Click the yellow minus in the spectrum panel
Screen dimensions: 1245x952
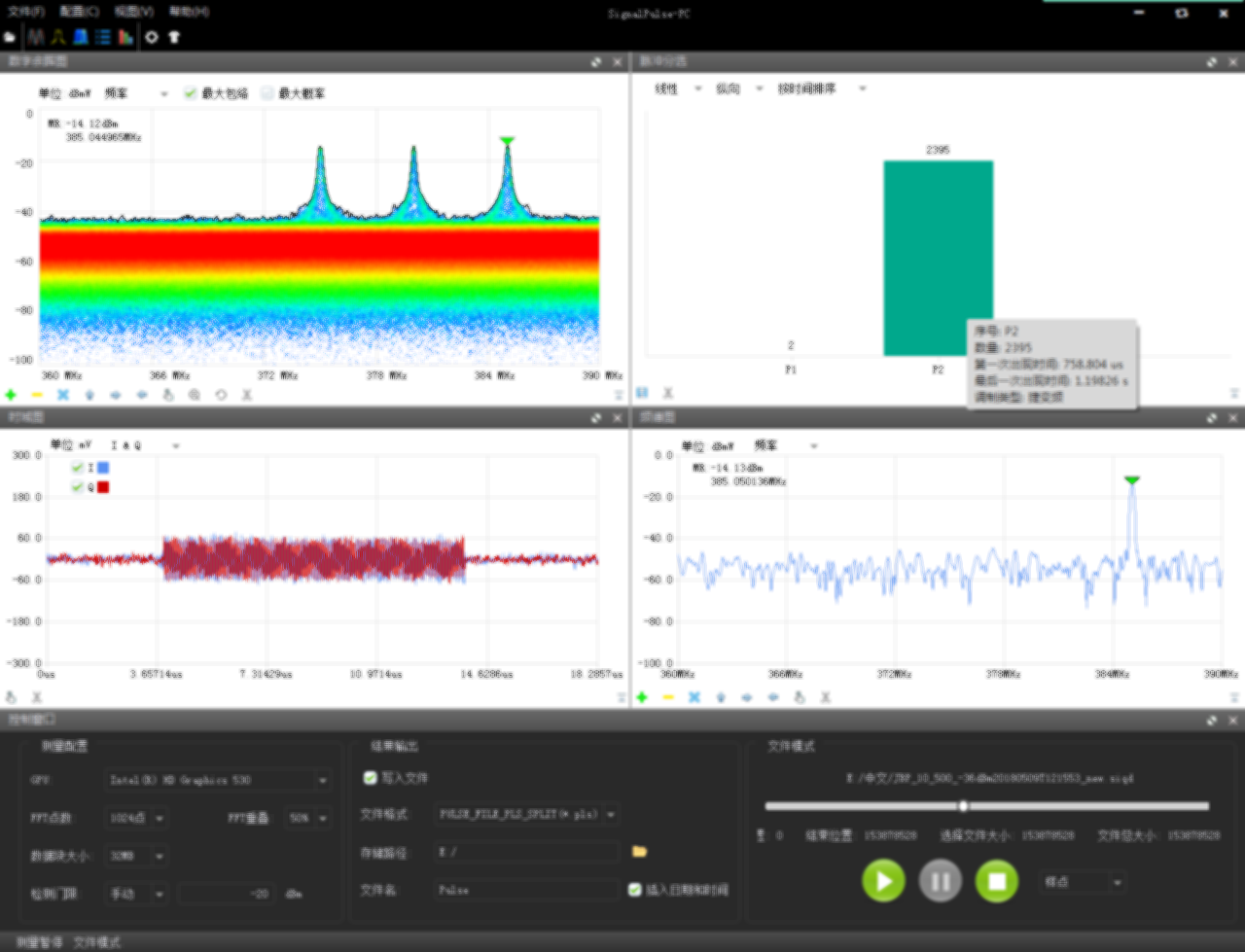(668, 697)
